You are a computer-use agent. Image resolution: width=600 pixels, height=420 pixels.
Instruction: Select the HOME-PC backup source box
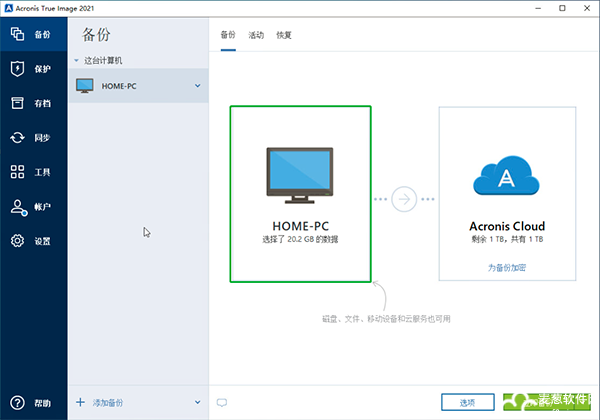300,194
